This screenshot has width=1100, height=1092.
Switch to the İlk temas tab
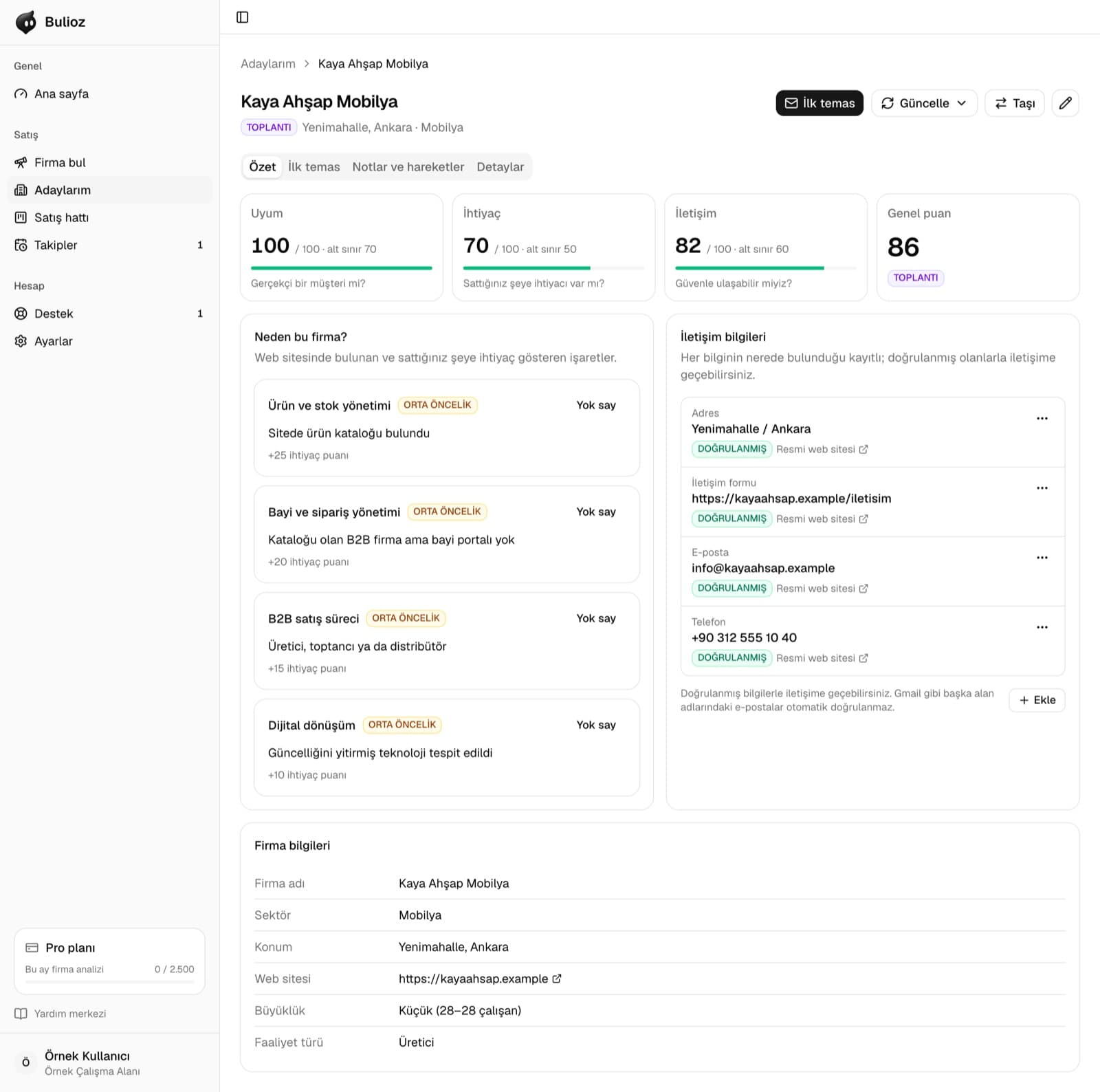pyautogui.click(x=313, y=167)
